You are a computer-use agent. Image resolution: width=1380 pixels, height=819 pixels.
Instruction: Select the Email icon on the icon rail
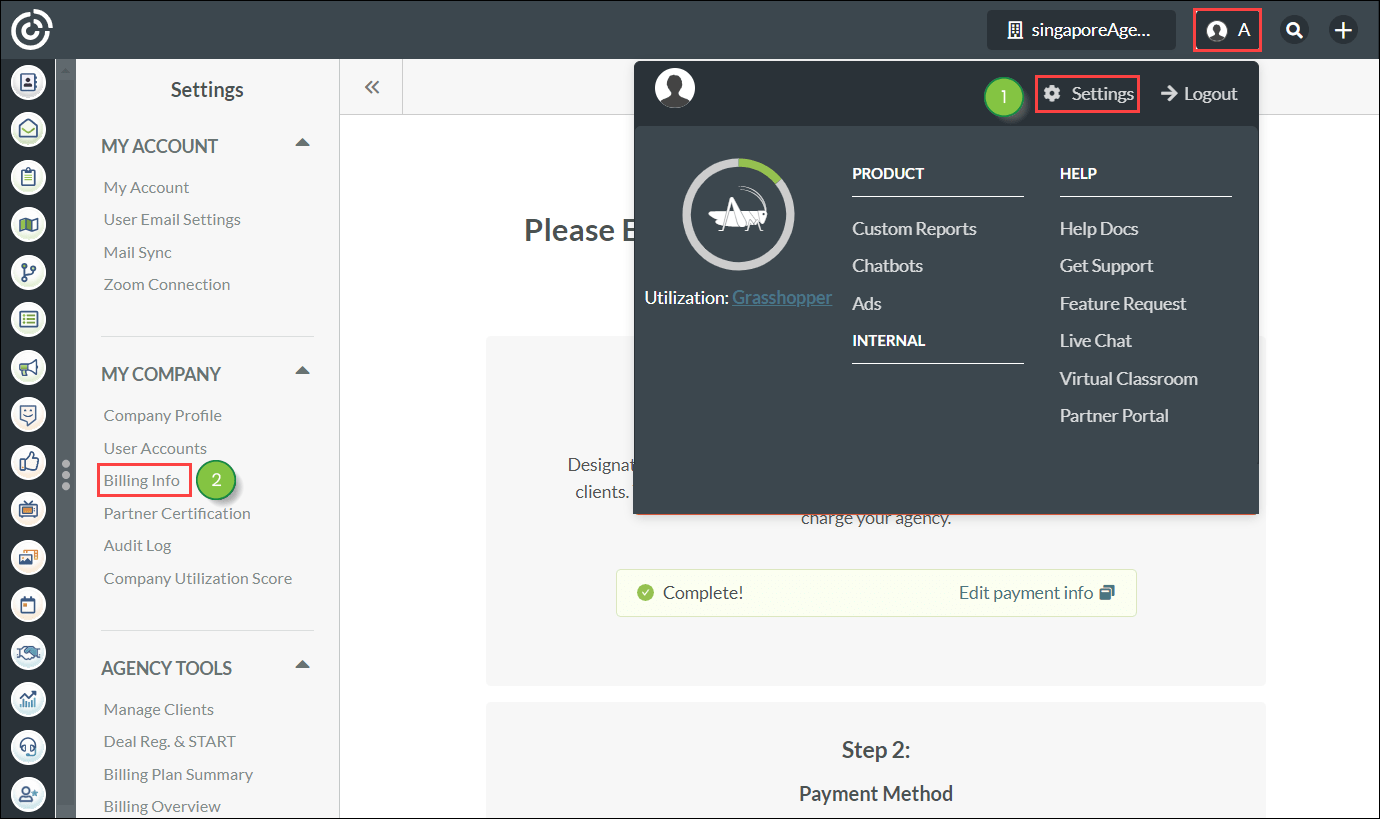pyautogui.click(x=28, y=129)
